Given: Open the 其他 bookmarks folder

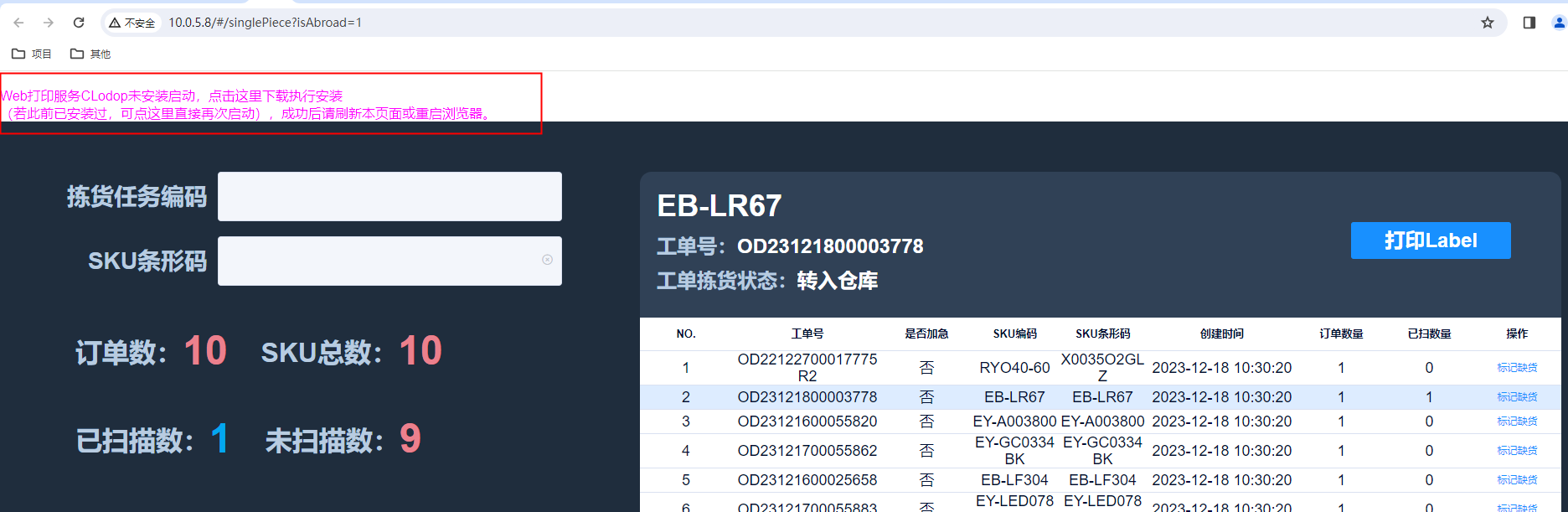Looking at the screenshot, I should pyautogui.click(x=90, y=54).
